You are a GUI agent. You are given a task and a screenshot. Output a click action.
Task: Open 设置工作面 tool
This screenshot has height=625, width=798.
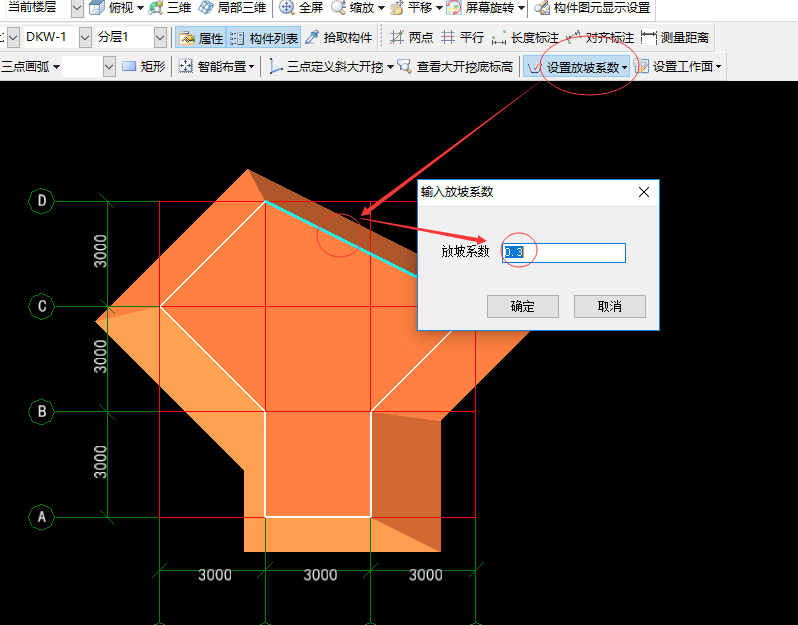click(x=673, y=67)
